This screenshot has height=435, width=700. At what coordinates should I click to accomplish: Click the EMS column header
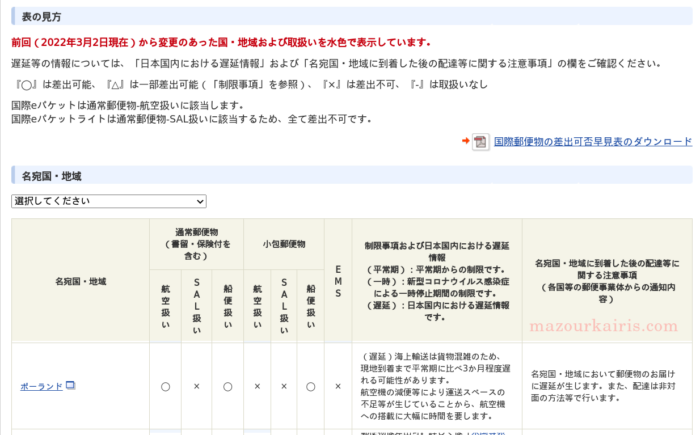coord(338,281)
